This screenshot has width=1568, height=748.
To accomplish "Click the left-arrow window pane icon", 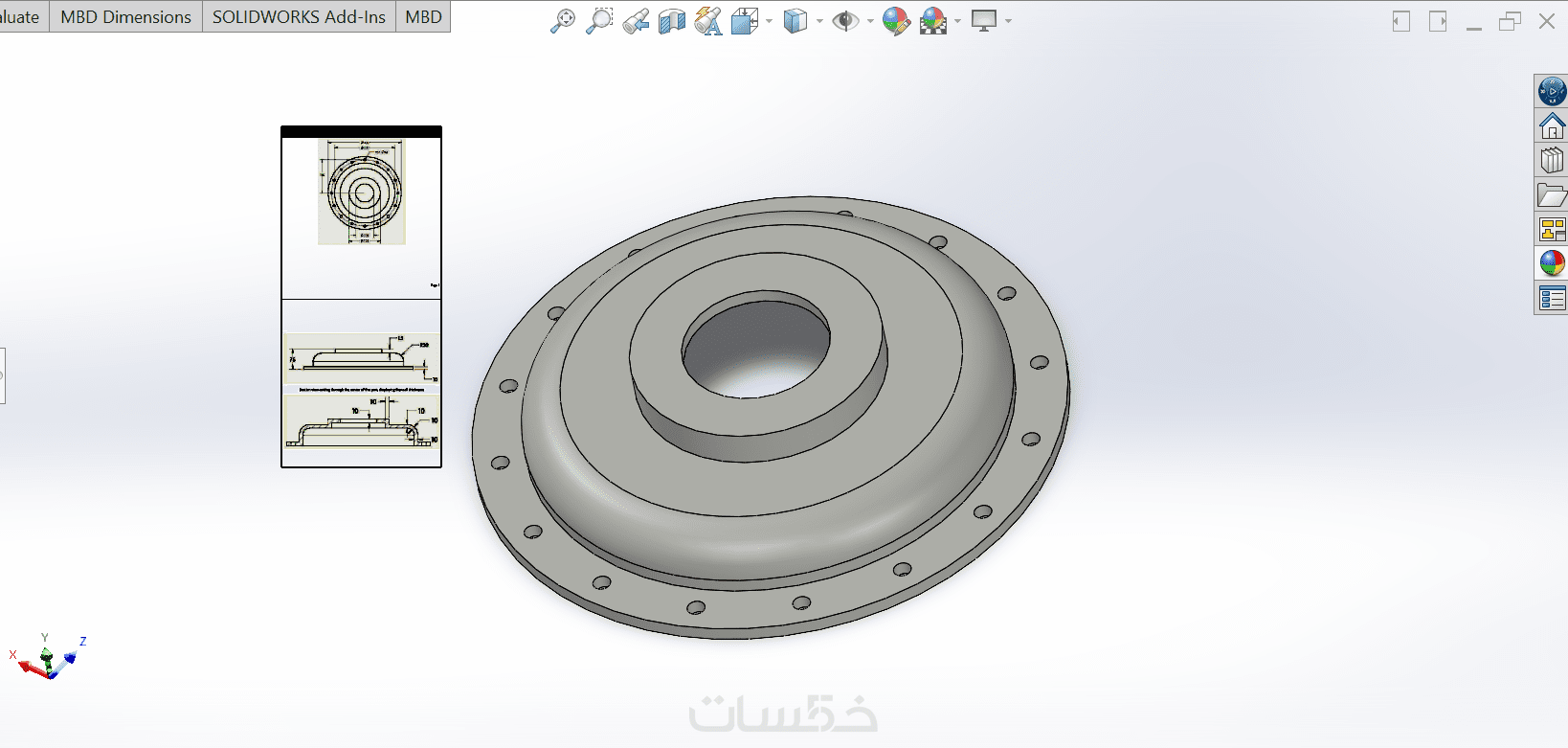I will (1401, 21).
